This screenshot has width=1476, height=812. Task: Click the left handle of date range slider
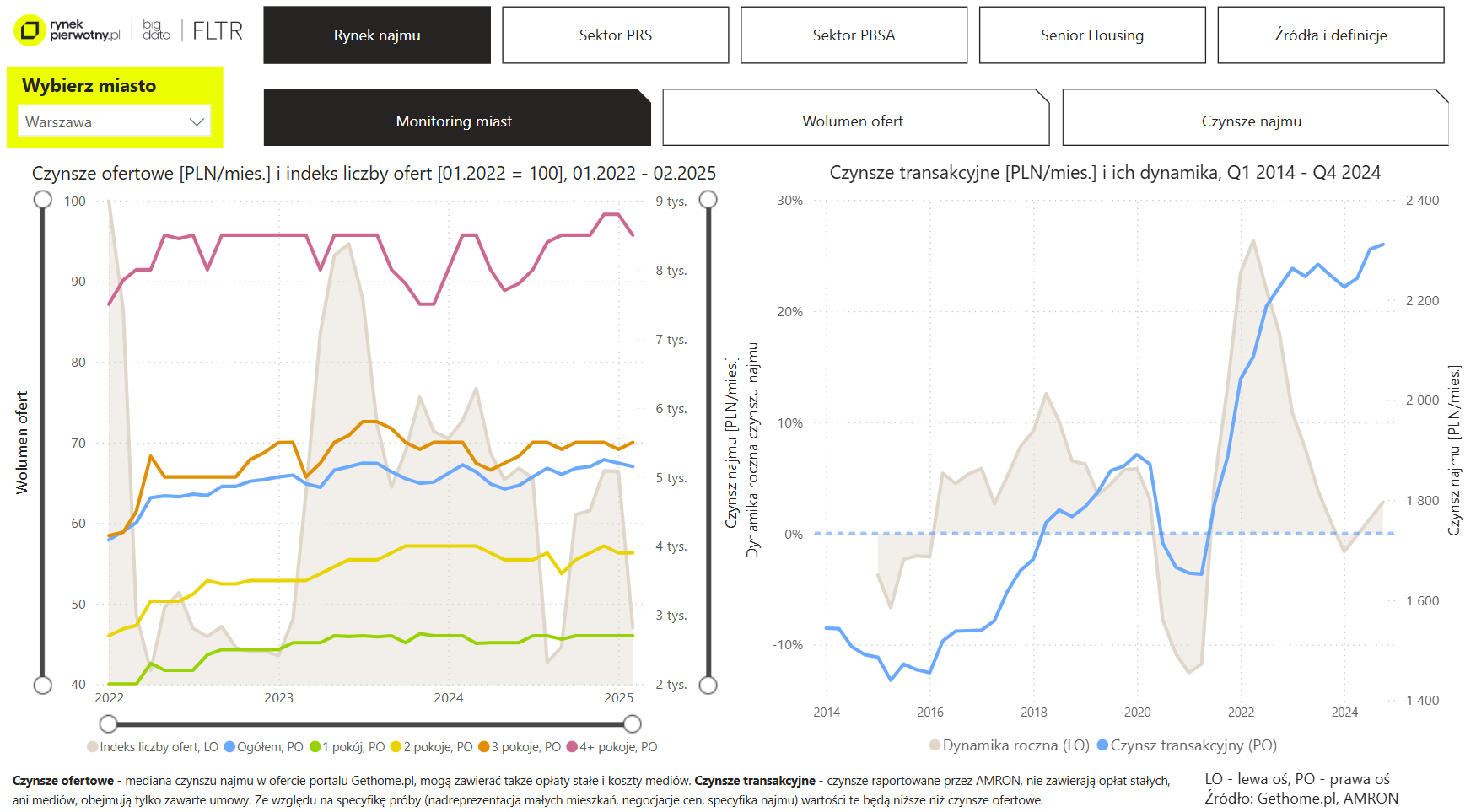(x=108, y=723)
